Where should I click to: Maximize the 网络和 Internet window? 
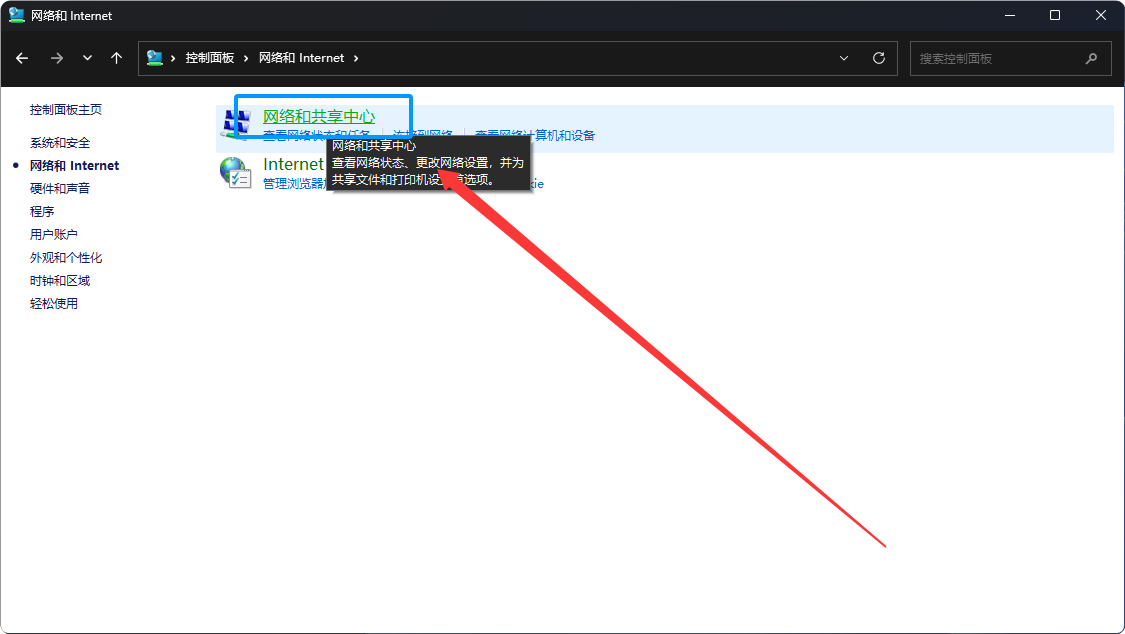click(x=1055, y=15)
